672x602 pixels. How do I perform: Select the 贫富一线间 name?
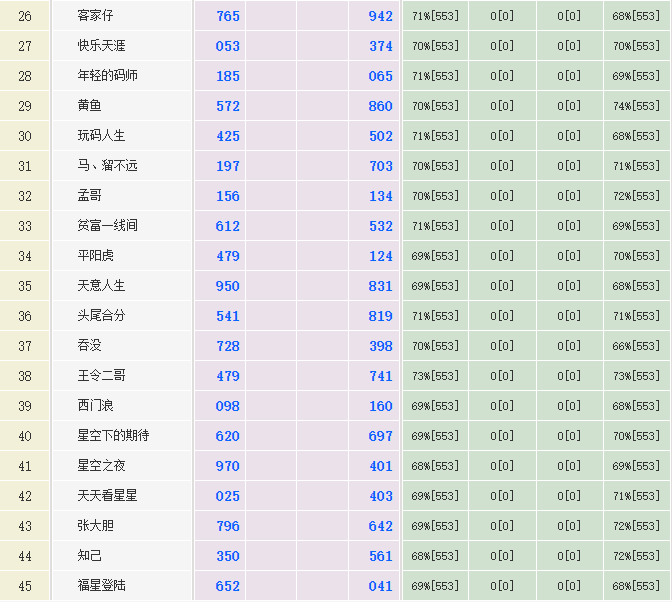pyautogui.click(x=108, y=226)
